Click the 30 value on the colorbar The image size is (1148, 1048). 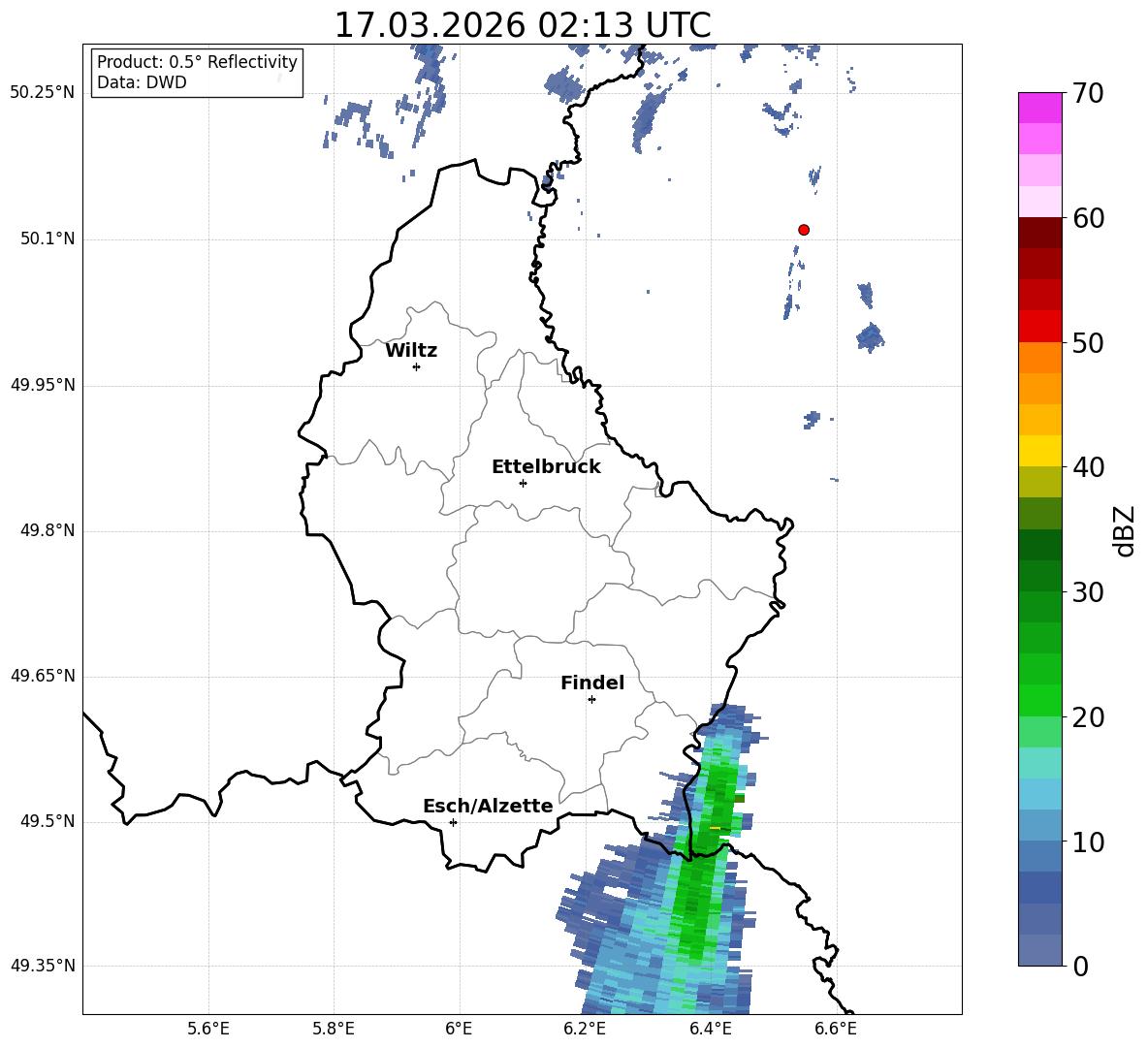tap(1088, 592)
